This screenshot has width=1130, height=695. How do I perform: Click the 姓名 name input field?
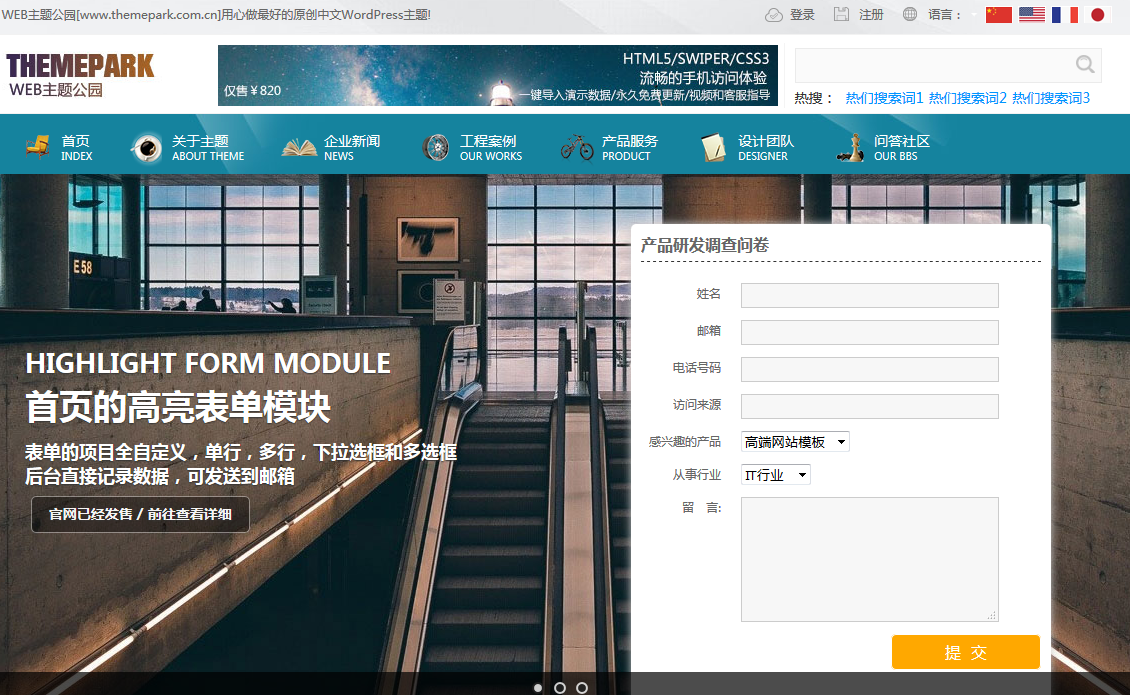click(x=869, y=295)
